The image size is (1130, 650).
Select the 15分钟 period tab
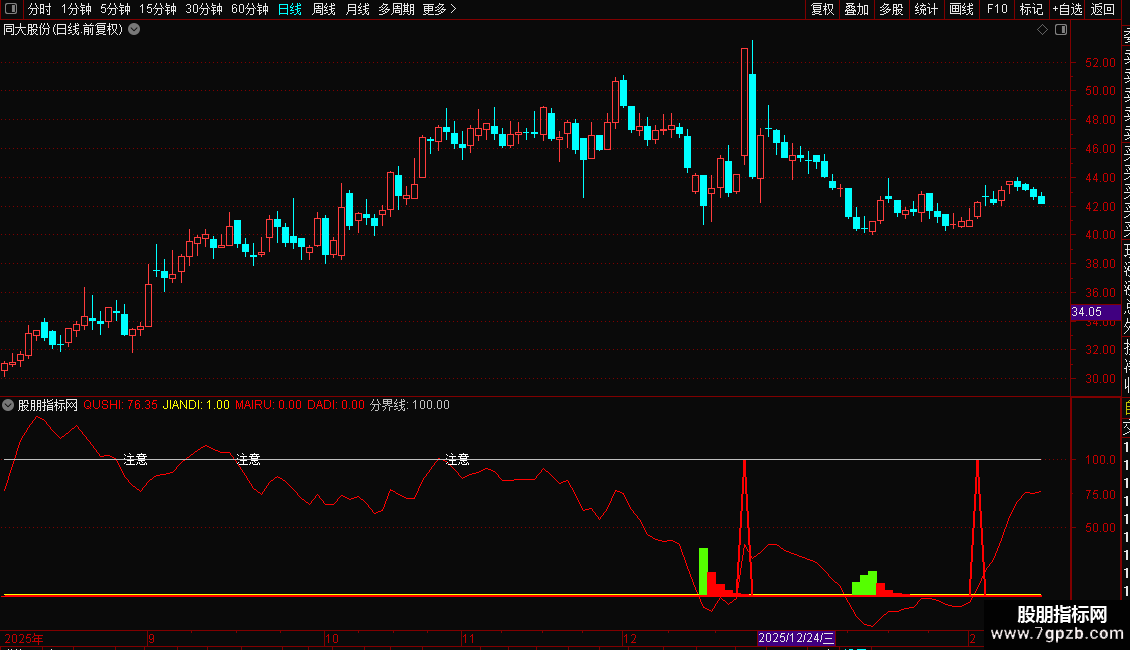coord(158,9)
